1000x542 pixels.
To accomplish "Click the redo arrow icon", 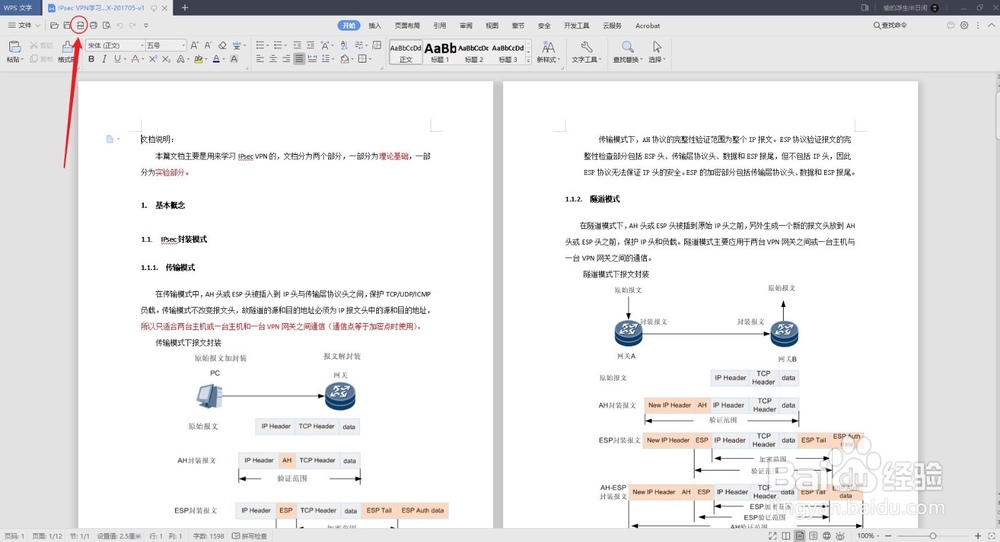I will (x=133, y=26).
